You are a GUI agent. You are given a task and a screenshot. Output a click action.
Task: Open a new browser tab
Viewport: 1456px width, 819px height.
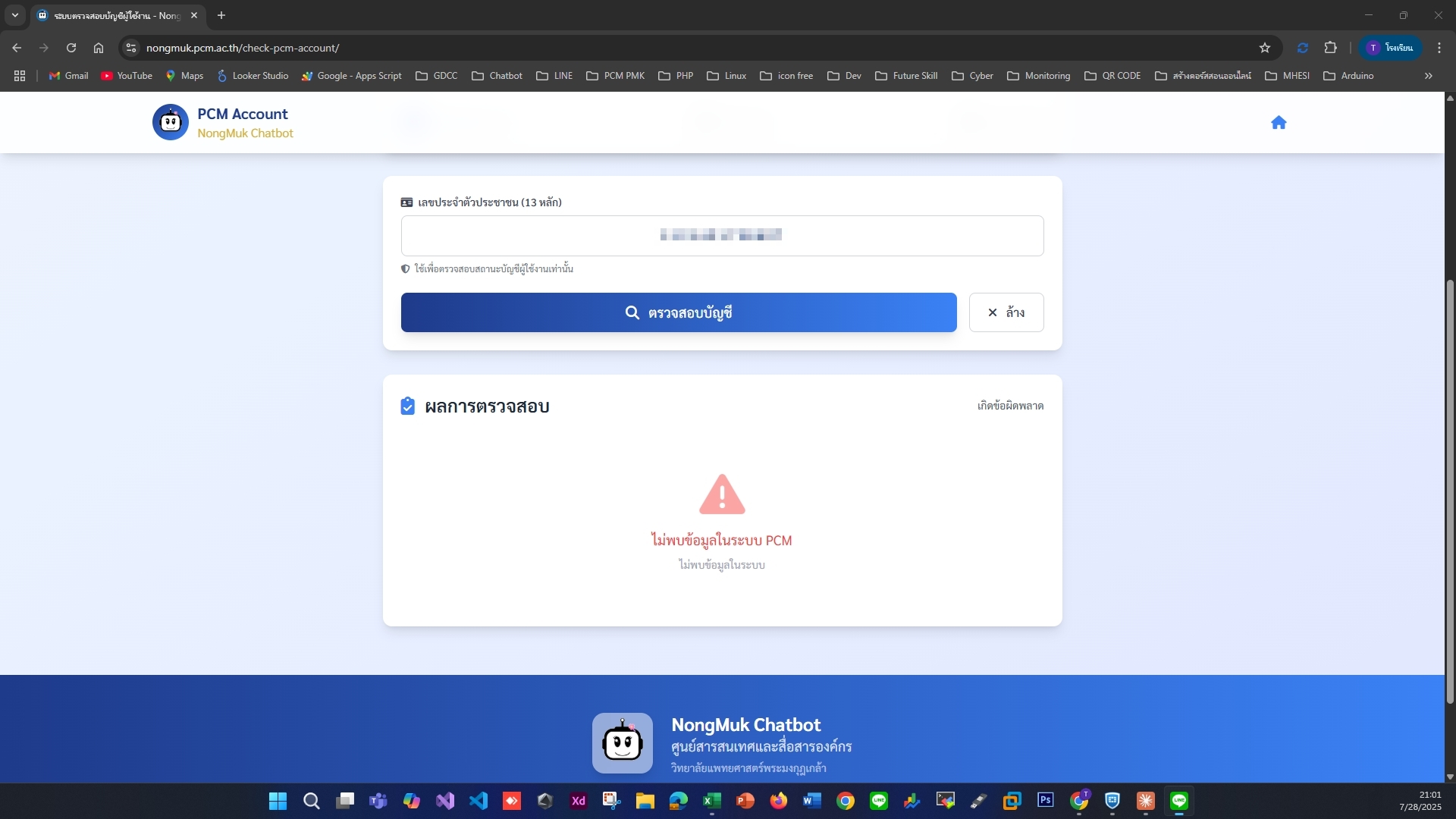click(221, 15)
